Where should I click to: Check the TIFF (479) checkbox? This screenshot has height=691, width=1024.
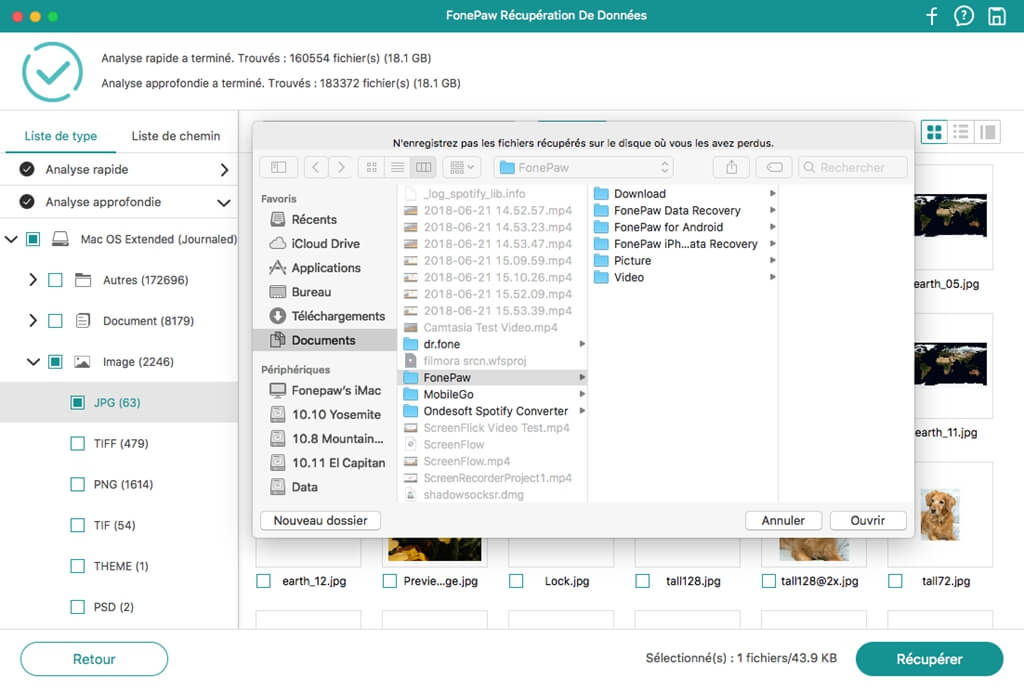pyautogui.click(x=78, y=443)
